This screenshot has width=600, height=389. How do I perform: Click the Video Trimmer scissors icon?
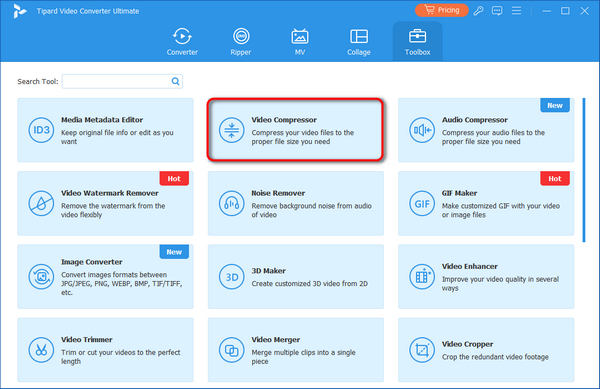[41, 350]
